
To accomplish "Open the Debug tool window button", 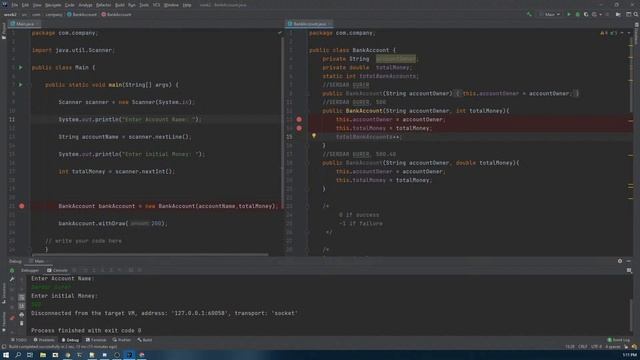I will 70,340.
